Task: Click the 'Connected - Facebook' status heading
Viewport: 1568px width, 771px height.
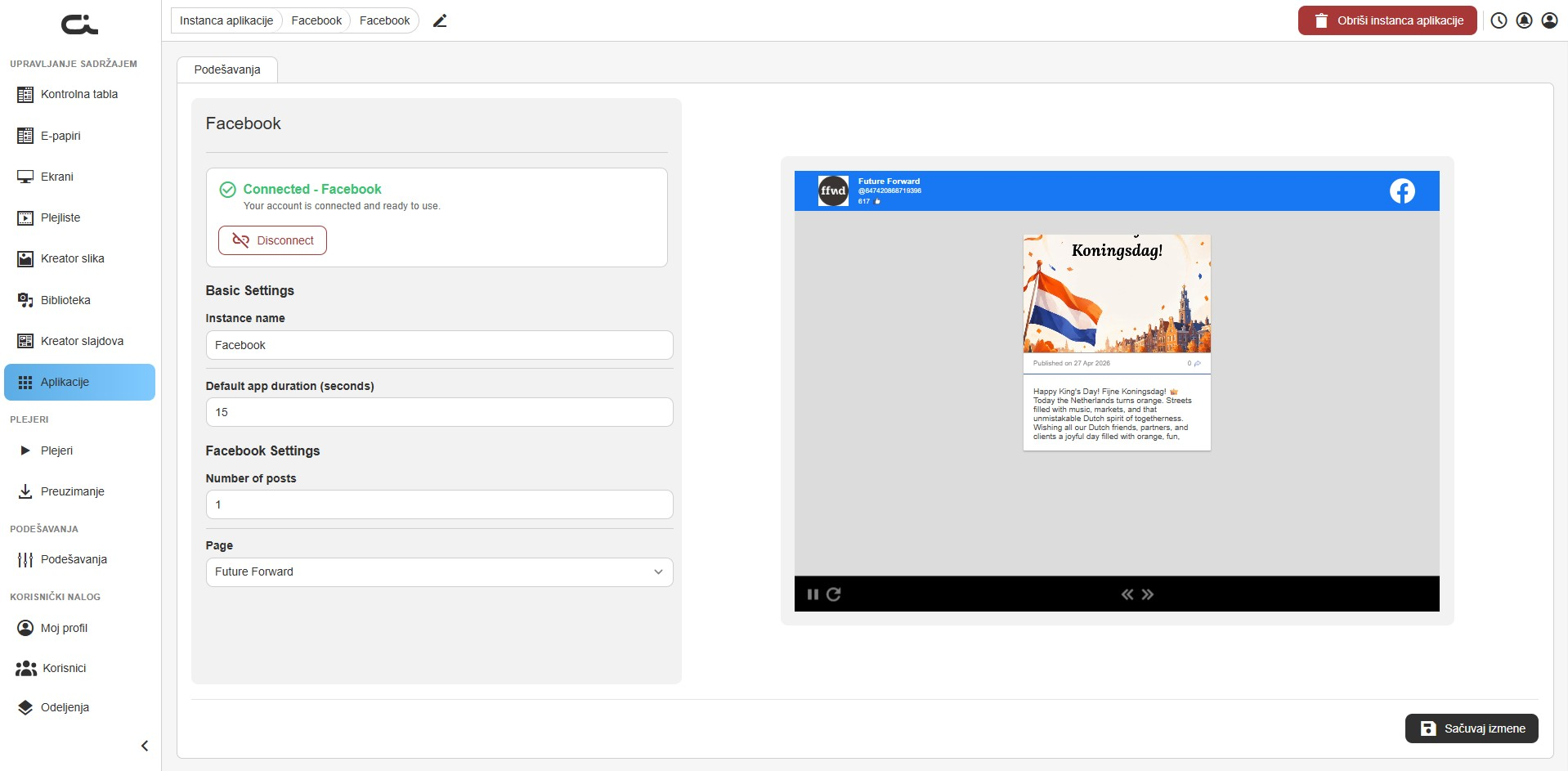Action: 312,189
